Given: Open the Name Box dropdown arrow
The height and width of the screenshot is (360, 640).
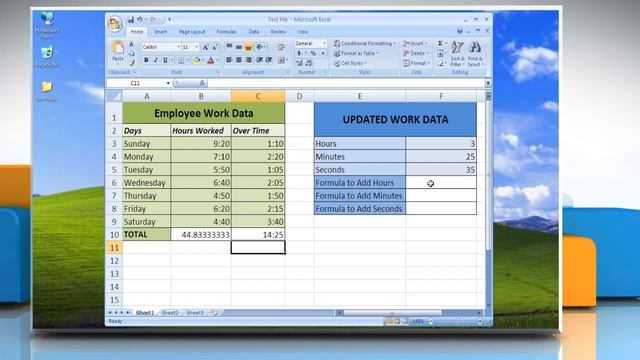Looking at the screenshot, I should [168, 83].
